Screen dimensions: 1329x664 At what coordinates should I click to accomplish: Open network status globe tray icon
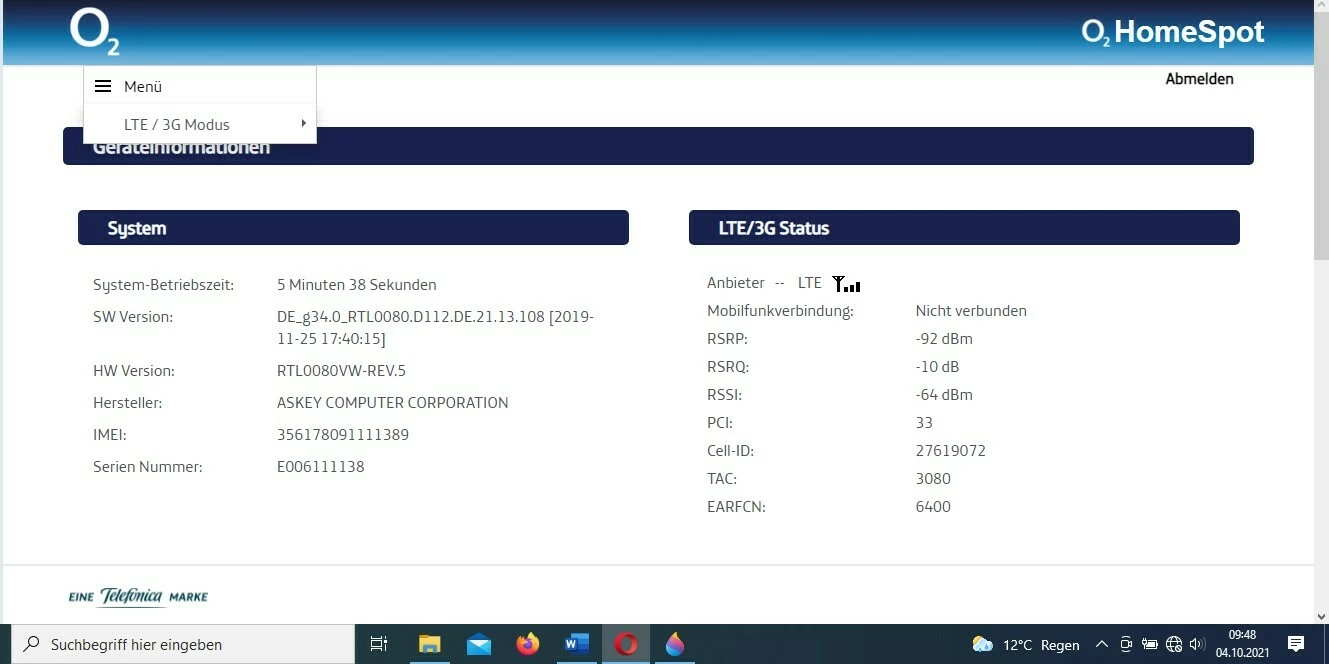(x=1174, y=645)
